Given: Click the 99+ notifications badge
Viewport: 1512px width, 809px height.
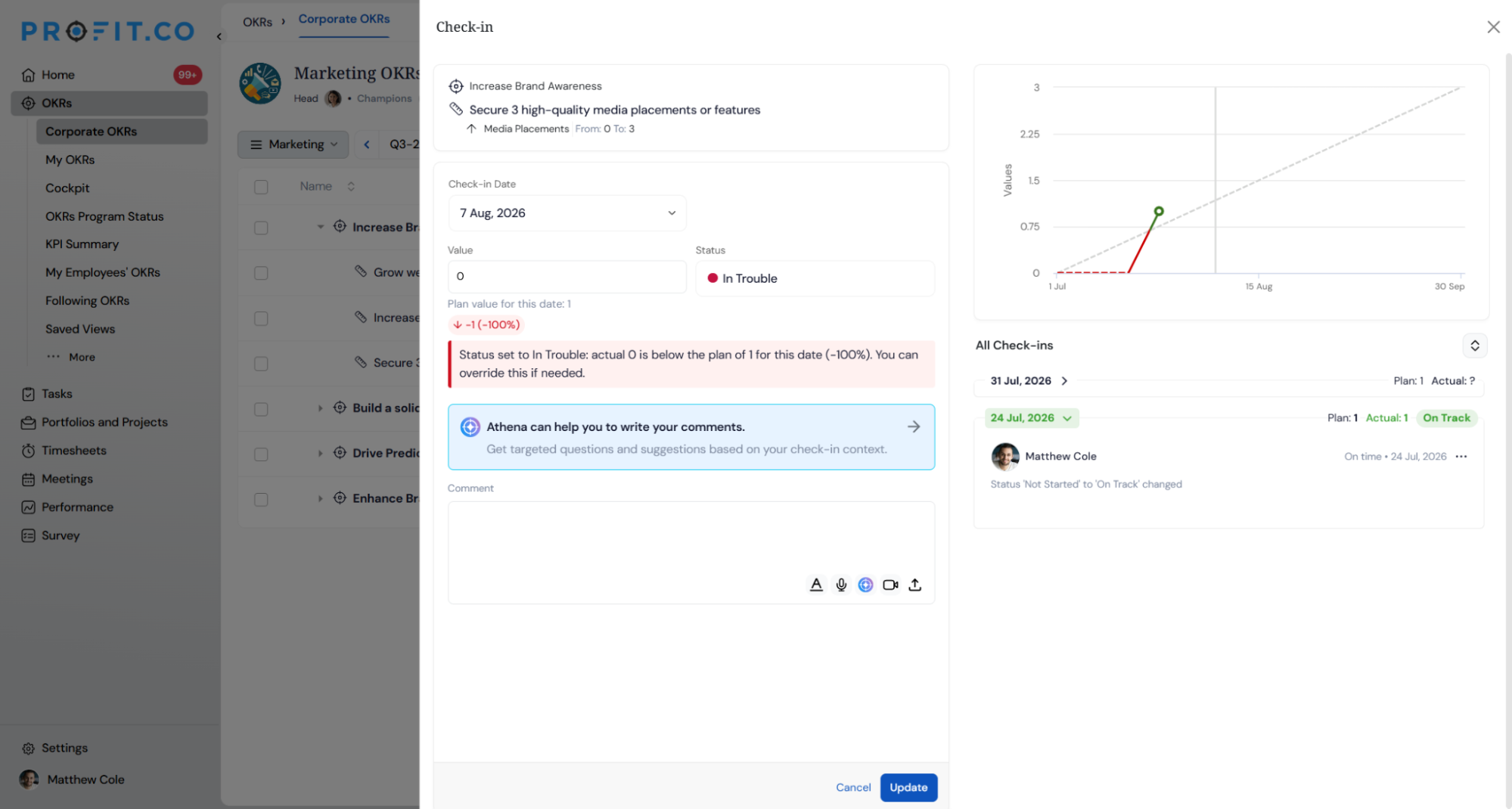Looking at the screenshot, I should click(188, 75).
